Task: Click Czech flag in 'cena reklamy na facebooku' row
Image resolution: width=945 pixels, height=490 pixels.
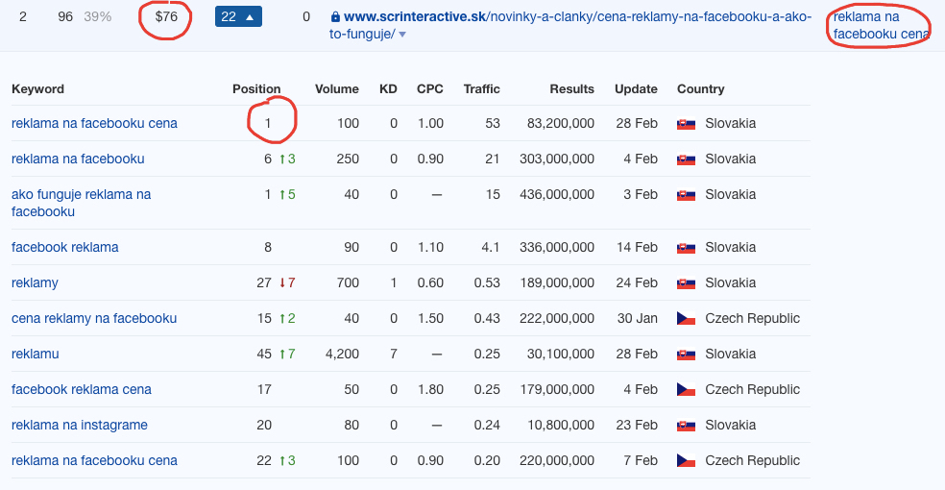Action: (686, 319)
